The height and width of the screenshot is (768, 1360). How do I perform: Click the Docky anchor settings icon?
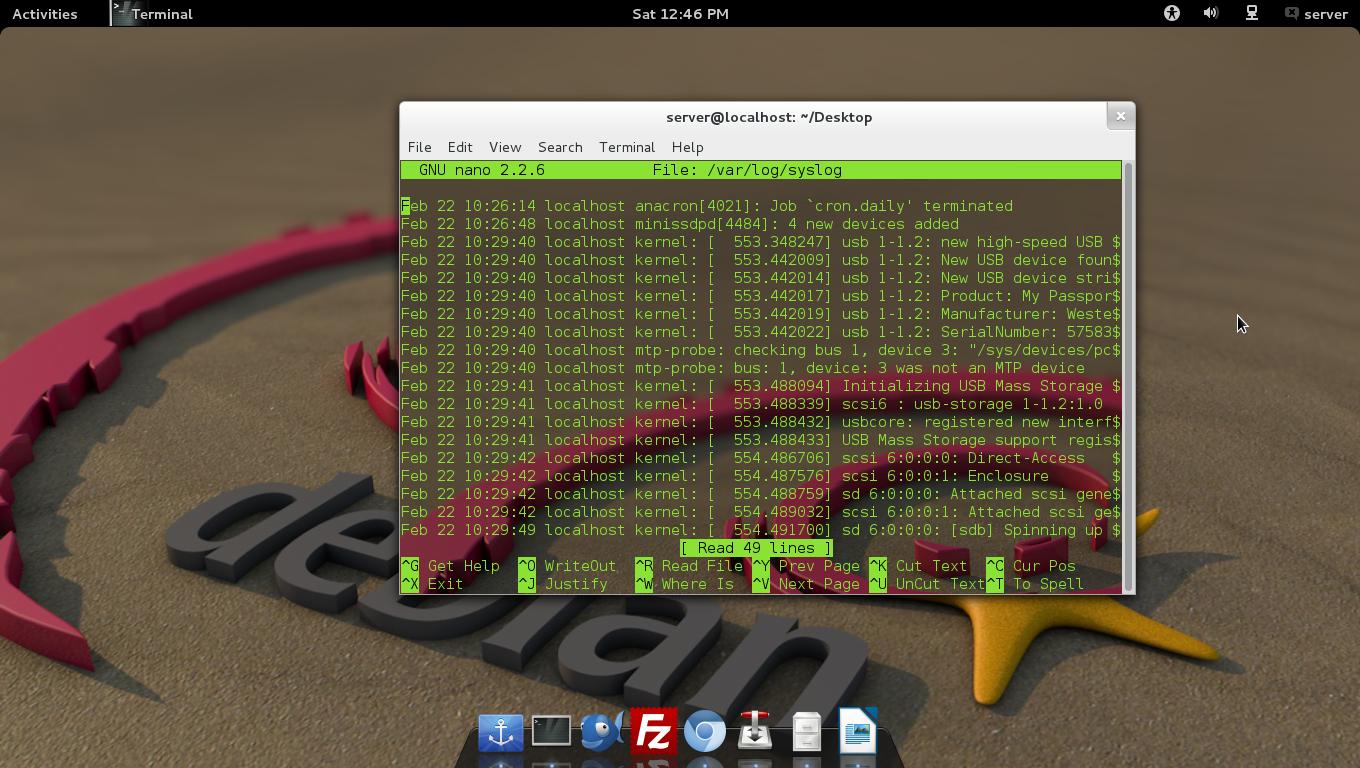tap(501, 732)
